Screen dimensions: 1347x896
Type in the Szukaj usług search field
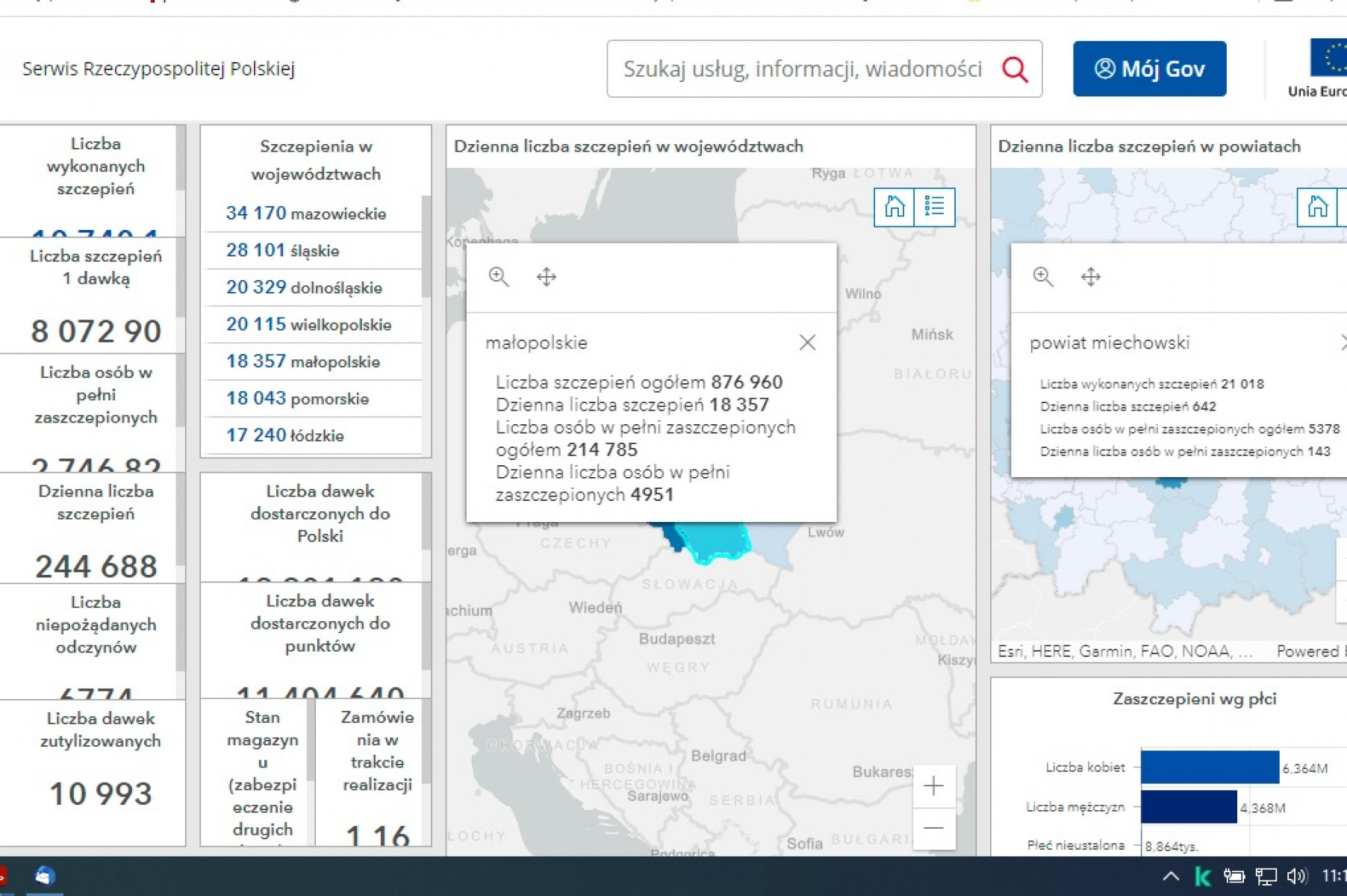803,69
